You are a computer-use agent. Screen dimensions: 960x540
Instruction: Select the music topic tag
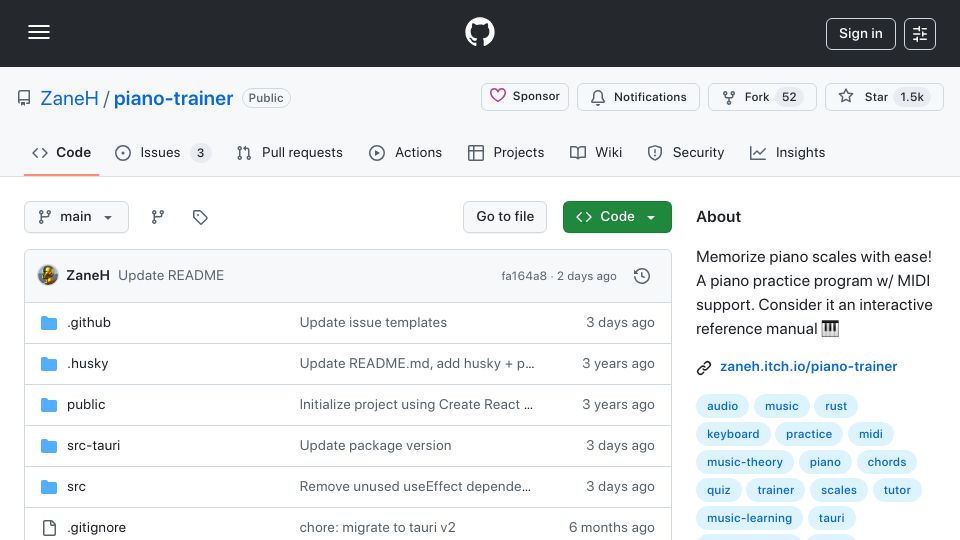coord(782,406)
